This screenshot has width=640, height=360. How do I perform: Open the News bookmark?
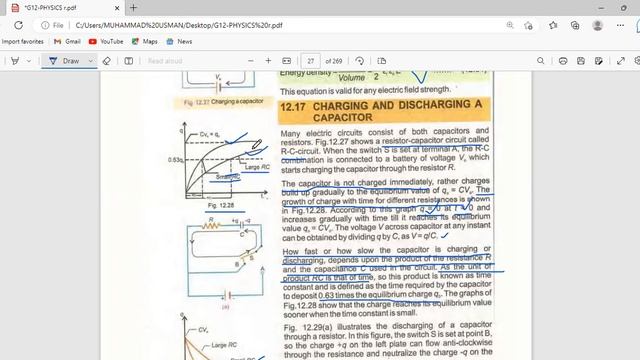179,42
